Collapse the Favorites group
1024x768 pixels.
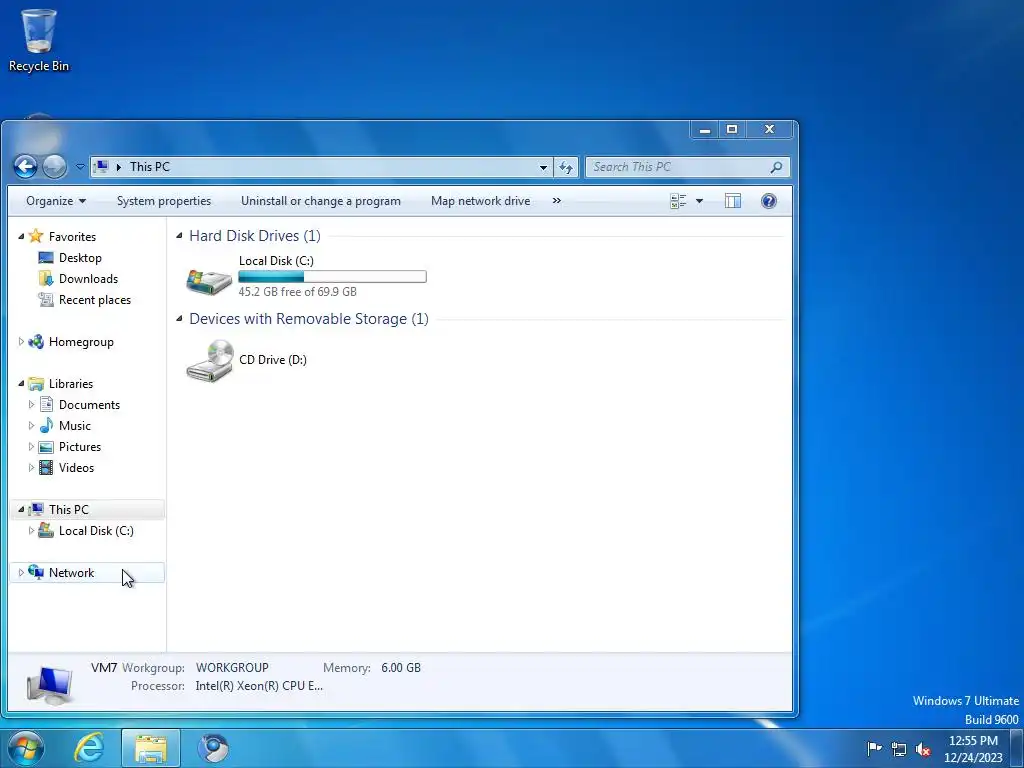21,236
